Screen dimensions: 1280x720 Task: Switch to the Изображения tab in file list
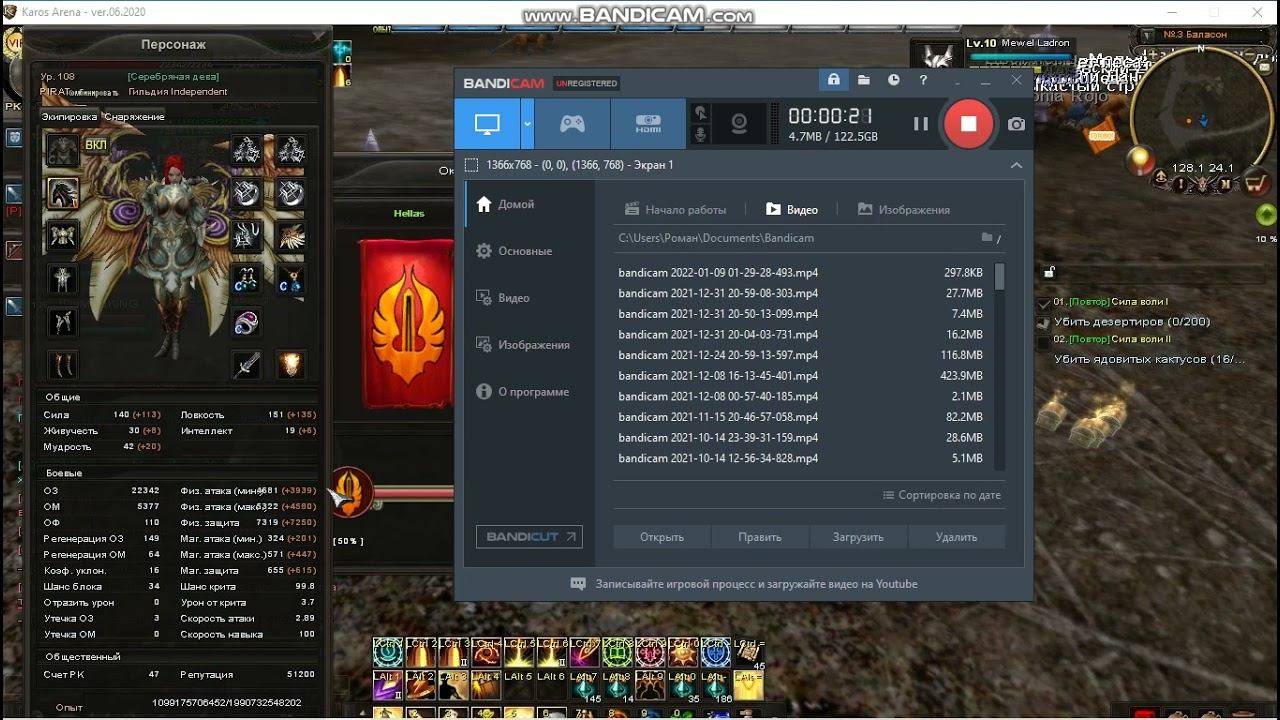click(904, 210)
